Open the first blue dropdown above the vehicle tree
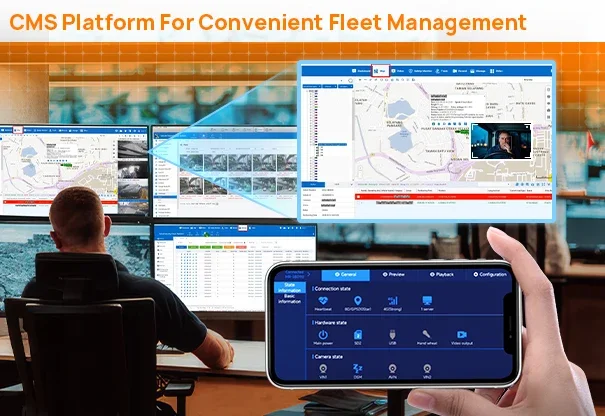This screenshot has height=416, width=605. click(312, 86)
